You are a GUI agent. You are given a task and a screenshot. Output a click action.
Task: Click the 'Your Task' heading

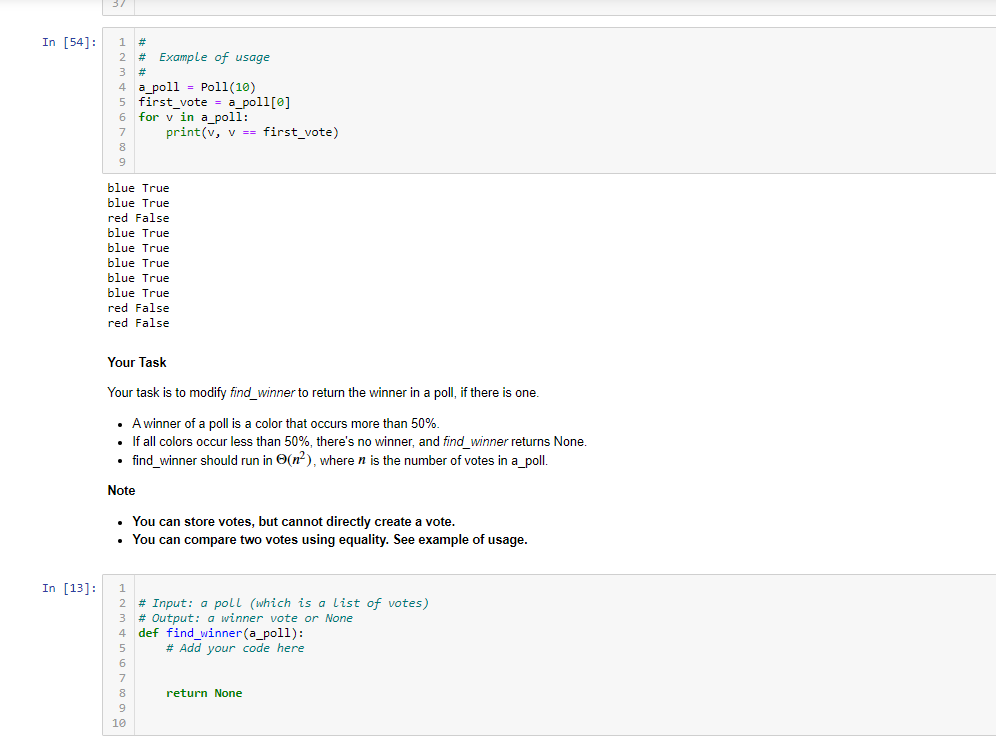pos(137,362)
